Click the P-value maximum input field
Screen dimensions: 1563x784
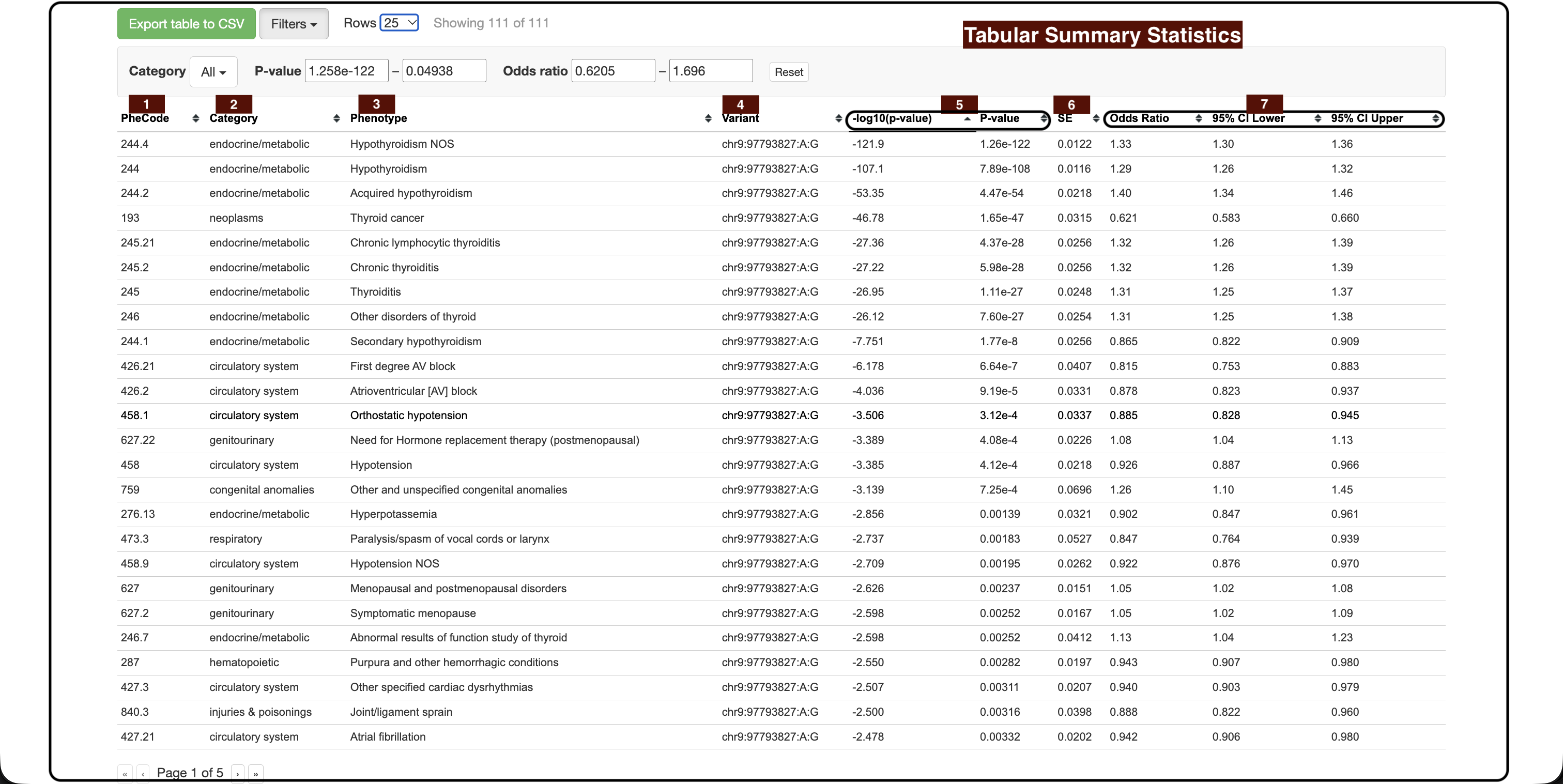pos(444,71)
